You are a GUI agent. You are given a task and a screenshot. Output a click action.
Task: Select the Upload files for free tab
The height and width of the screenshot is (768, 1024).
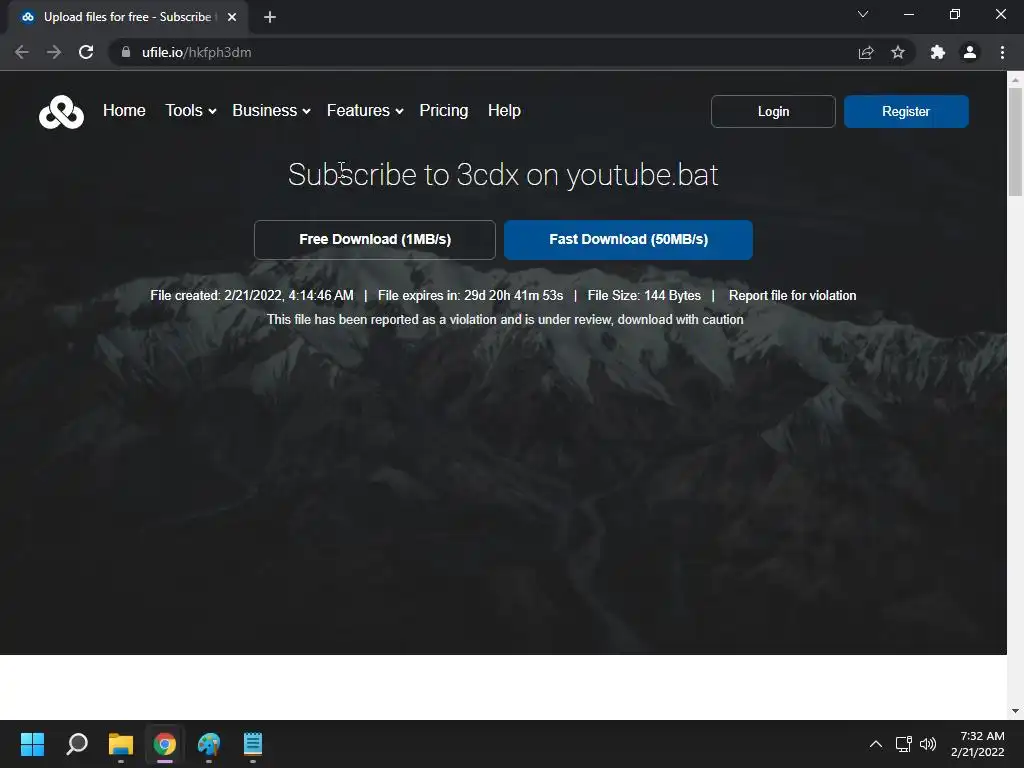click(x=127, y=17)
